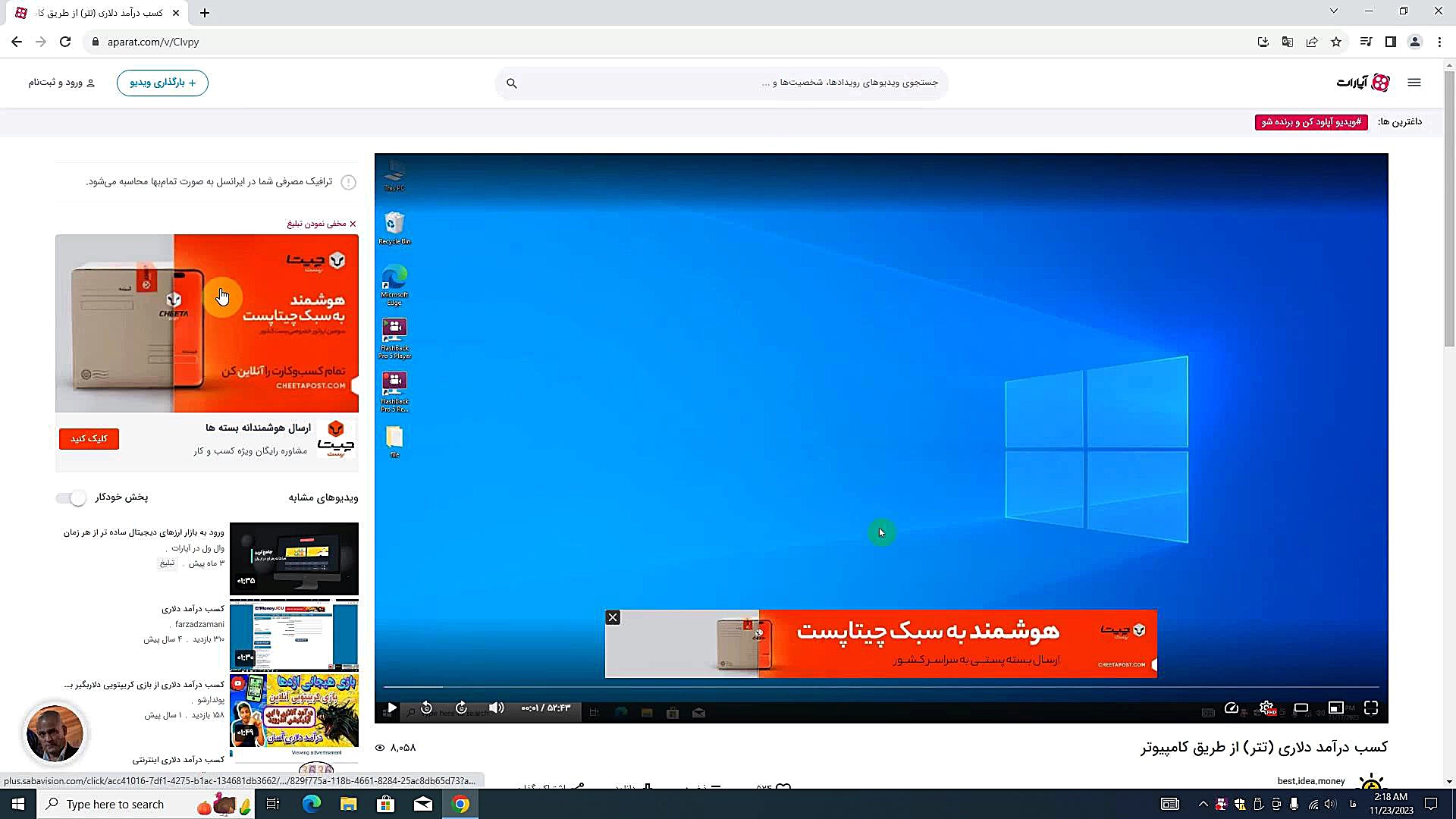Viewport: 1456px width, 819px height.
Task: Mute the video player volume
Action: coord(497,708)
